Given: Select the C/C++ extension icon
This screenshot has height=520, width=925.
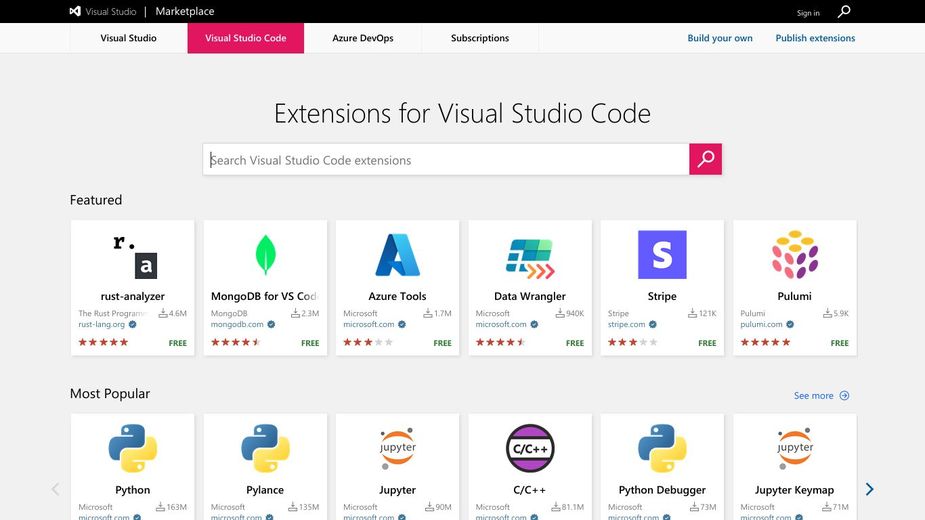Looking at the screenshot, I should point(529,448).
